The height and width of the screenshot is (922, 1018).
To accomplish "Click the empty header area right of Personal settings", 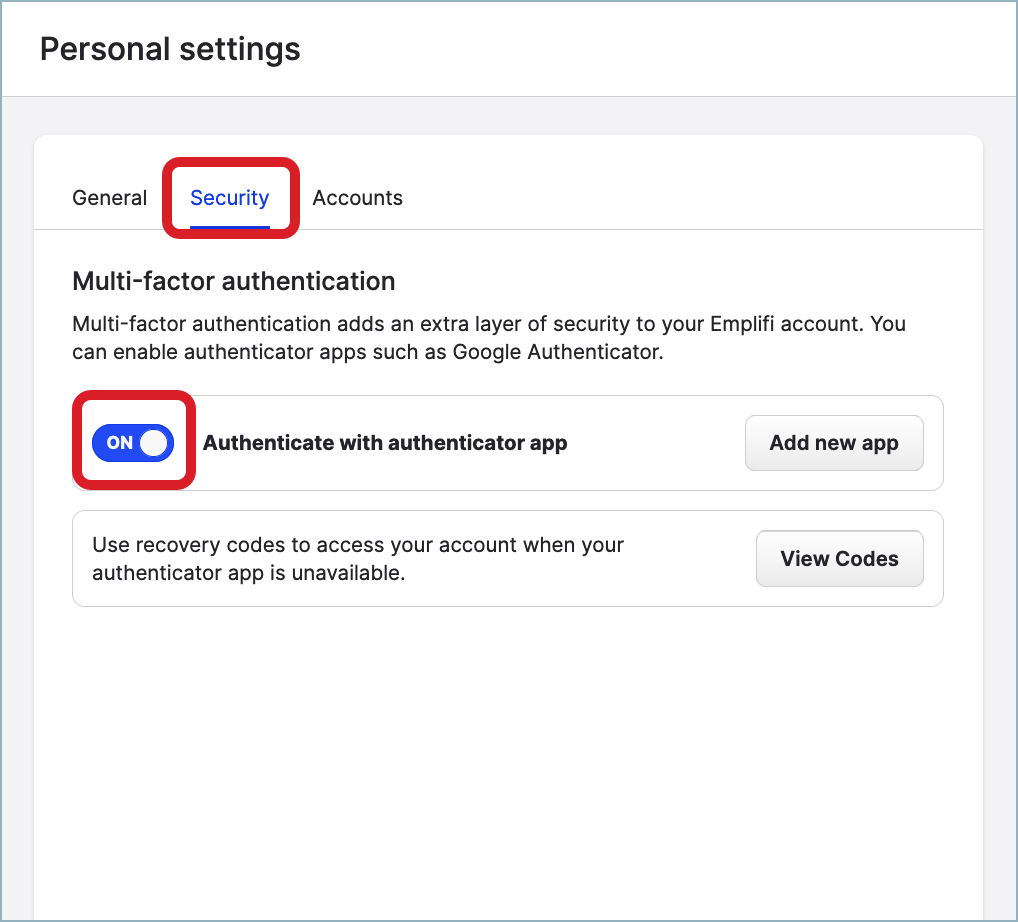I will [650, 49].
